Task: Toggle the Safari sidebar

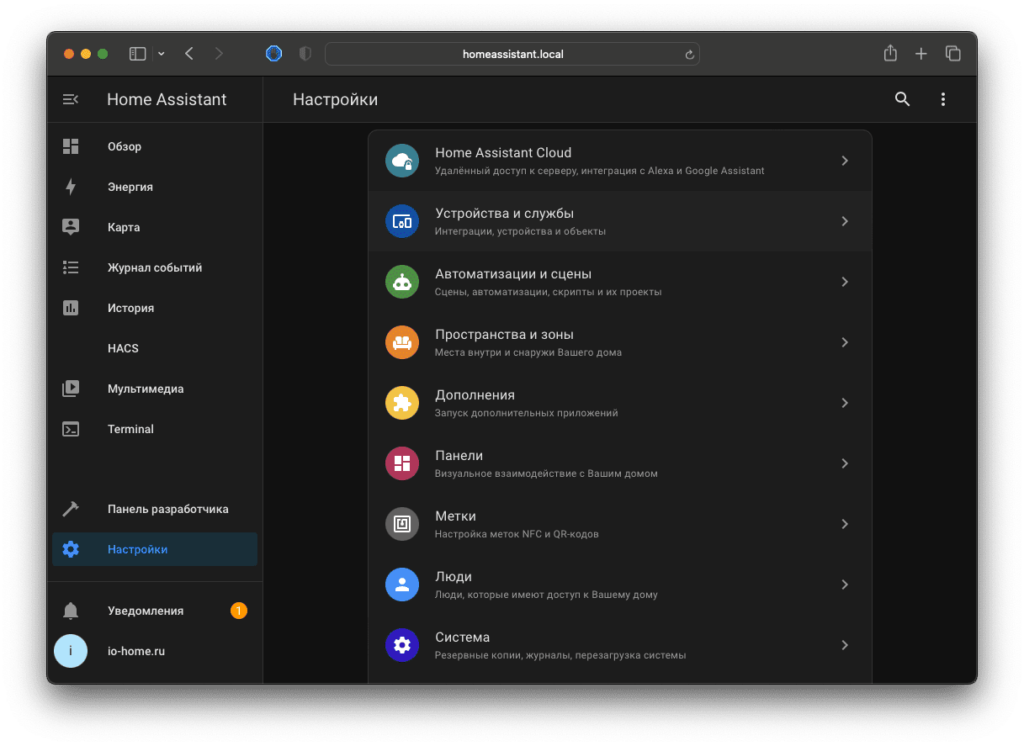Action: 137,54
